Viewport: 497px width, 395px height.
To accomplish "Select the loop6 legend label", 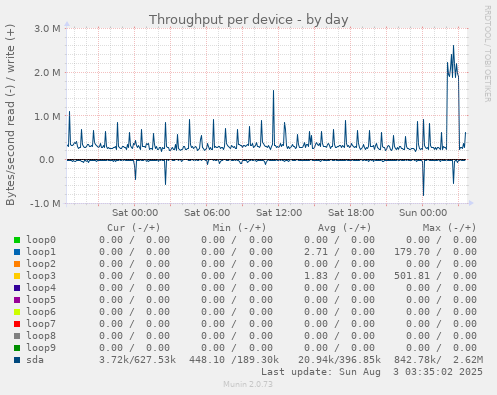I will [x=41, y=312].
